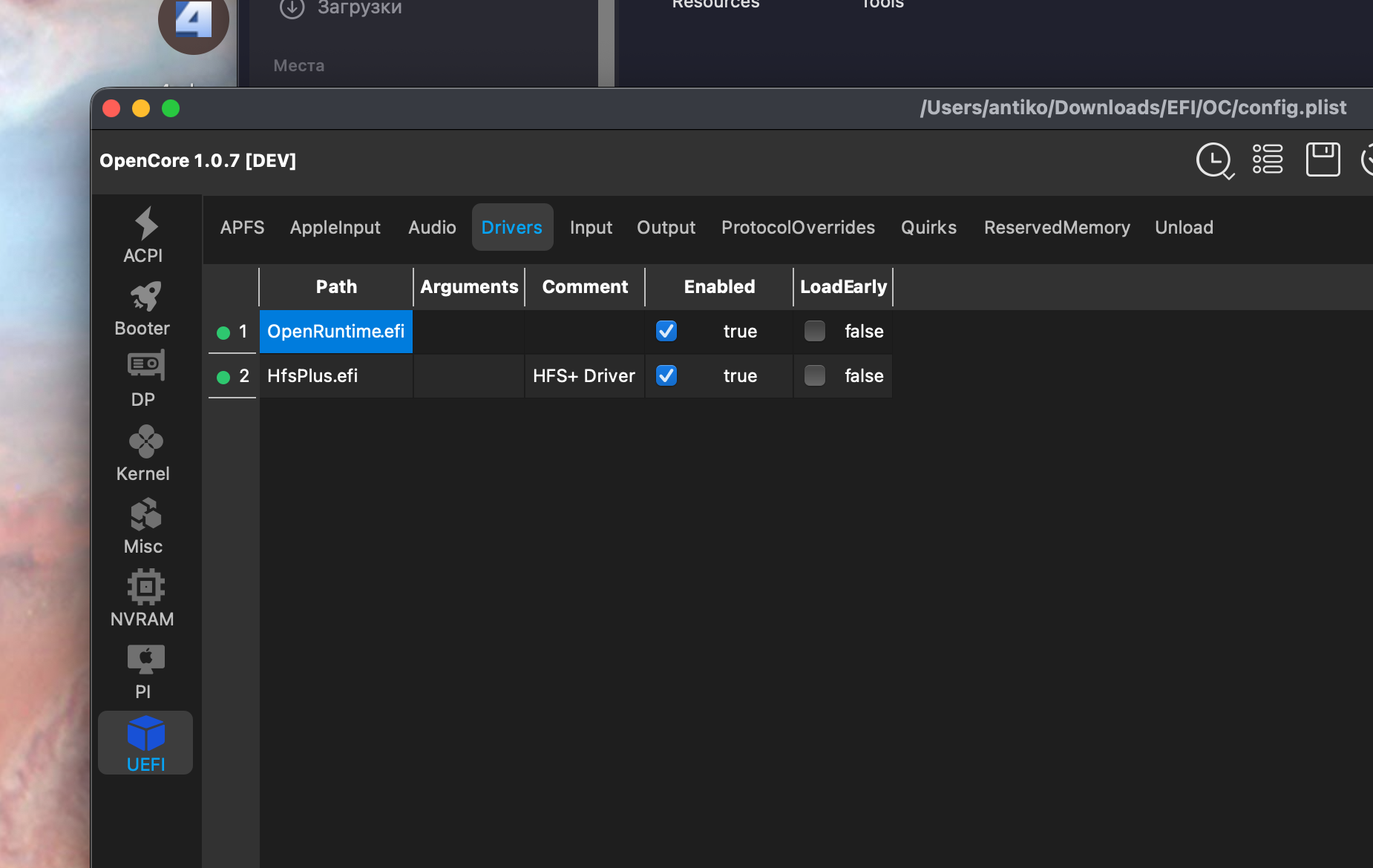Click the Resources folder label in background window
1373x868 pixels.
pyautogui.click(x=715, y=4)
